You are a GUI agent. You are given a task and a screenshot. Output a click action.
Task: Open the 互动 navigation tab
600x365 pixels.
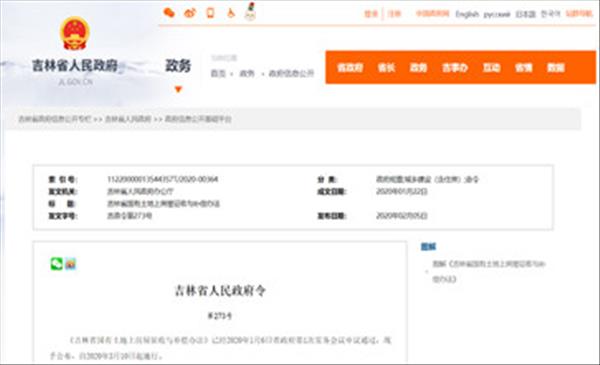(491, 68)
